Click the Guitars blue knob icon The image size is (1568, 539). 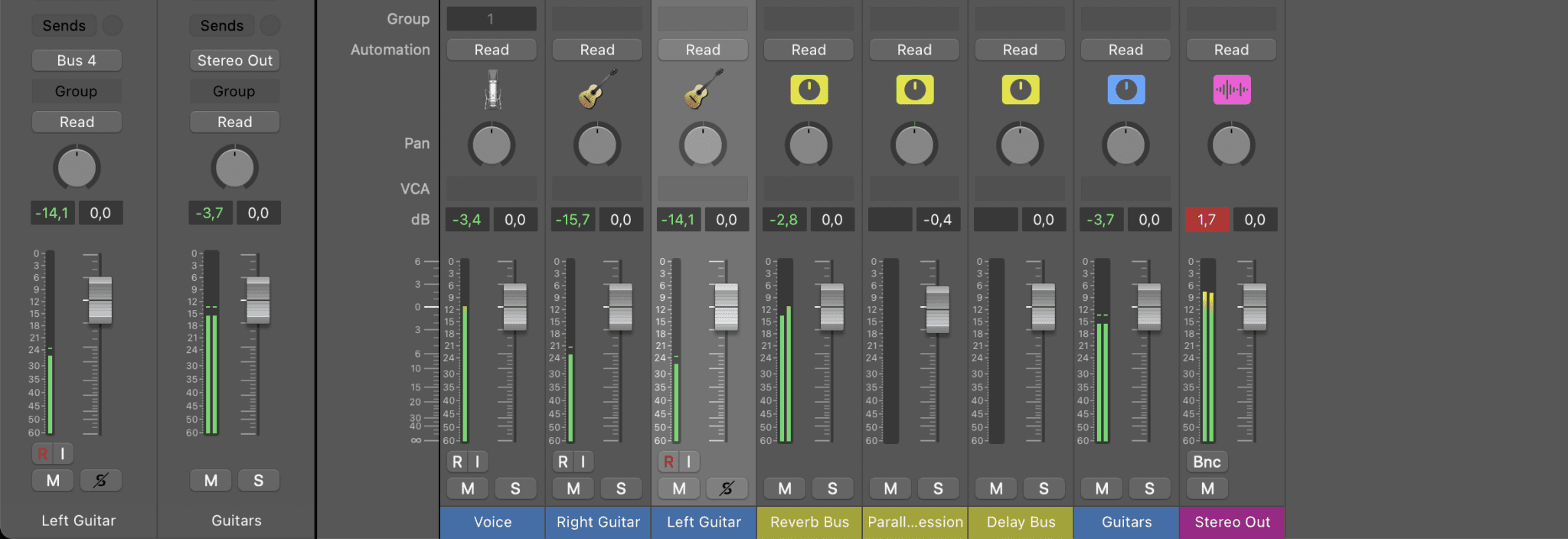coord(1125,90)
